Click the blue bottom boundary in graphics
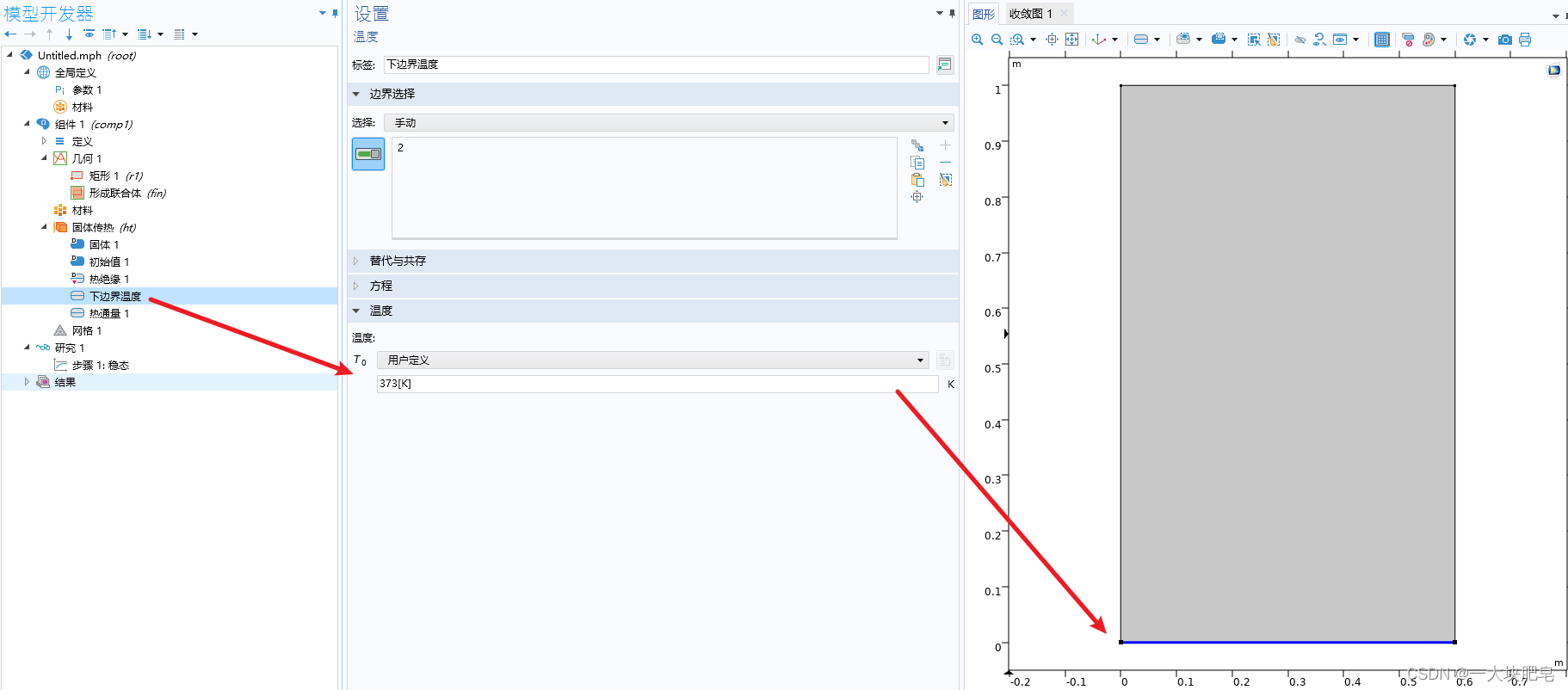The width and height of the screenshot is (1568, 690). tap(1287, 642)
